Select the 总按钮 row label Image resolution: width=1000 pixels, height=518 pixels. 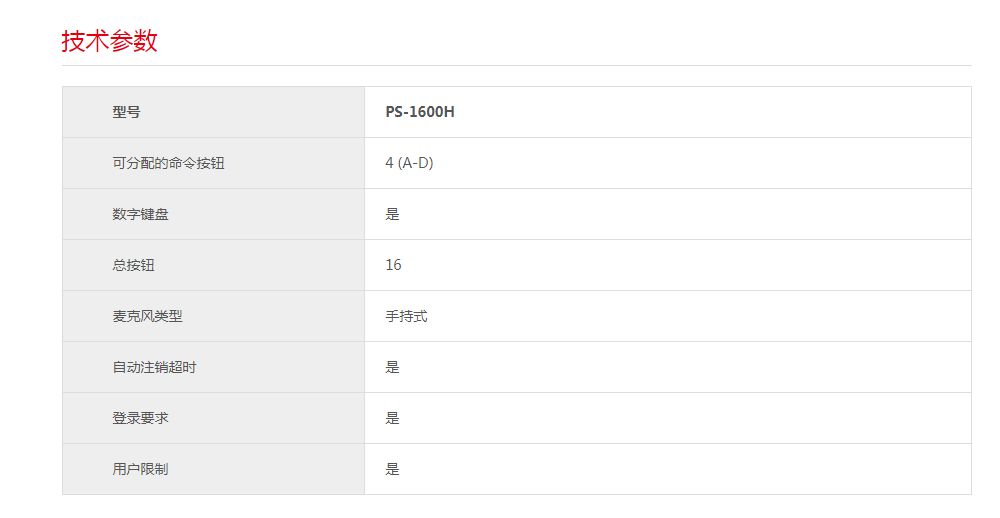tap(133, 265)
